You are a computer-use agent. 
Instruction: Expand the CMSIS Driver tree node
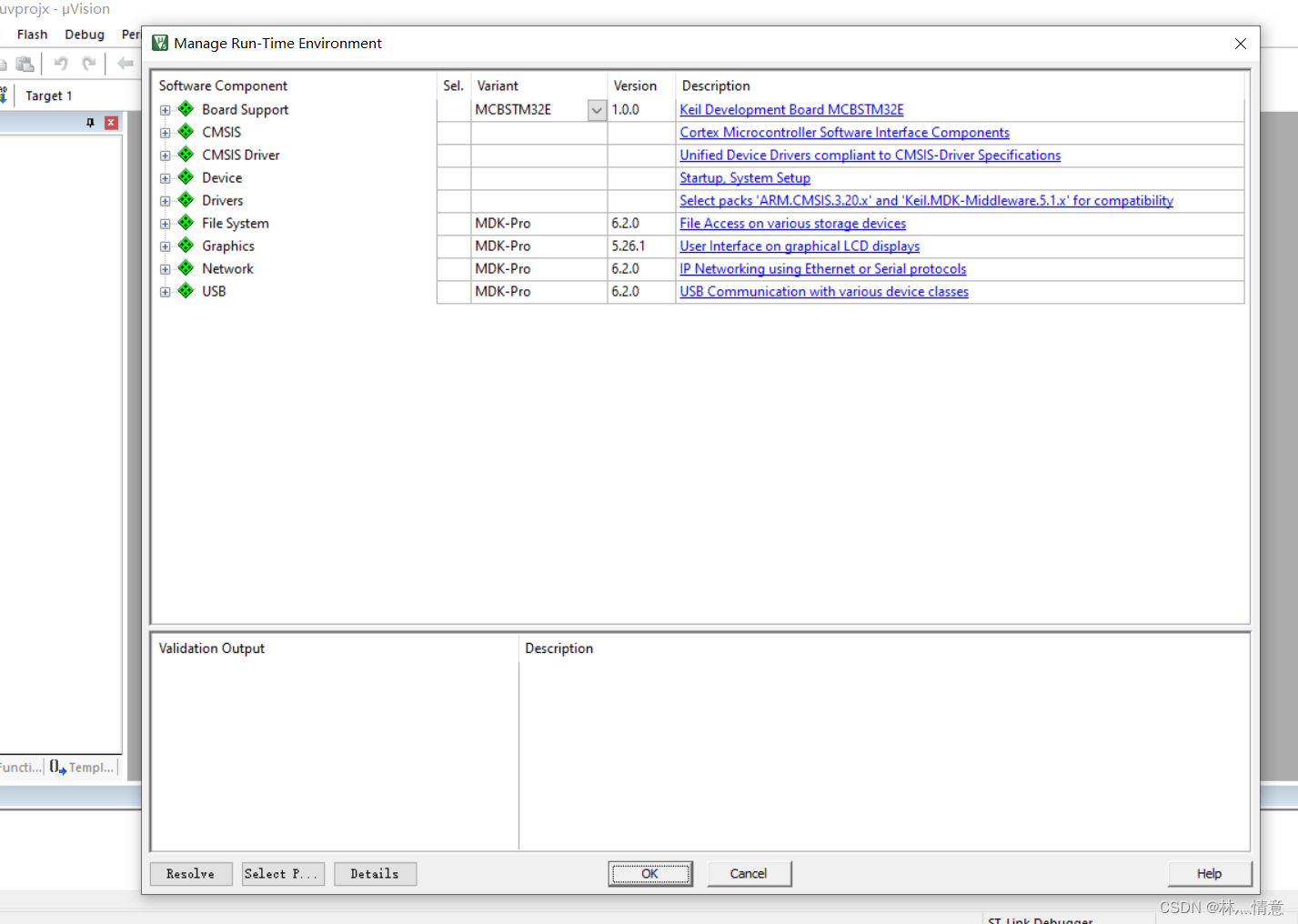click(x=166, y=156)
